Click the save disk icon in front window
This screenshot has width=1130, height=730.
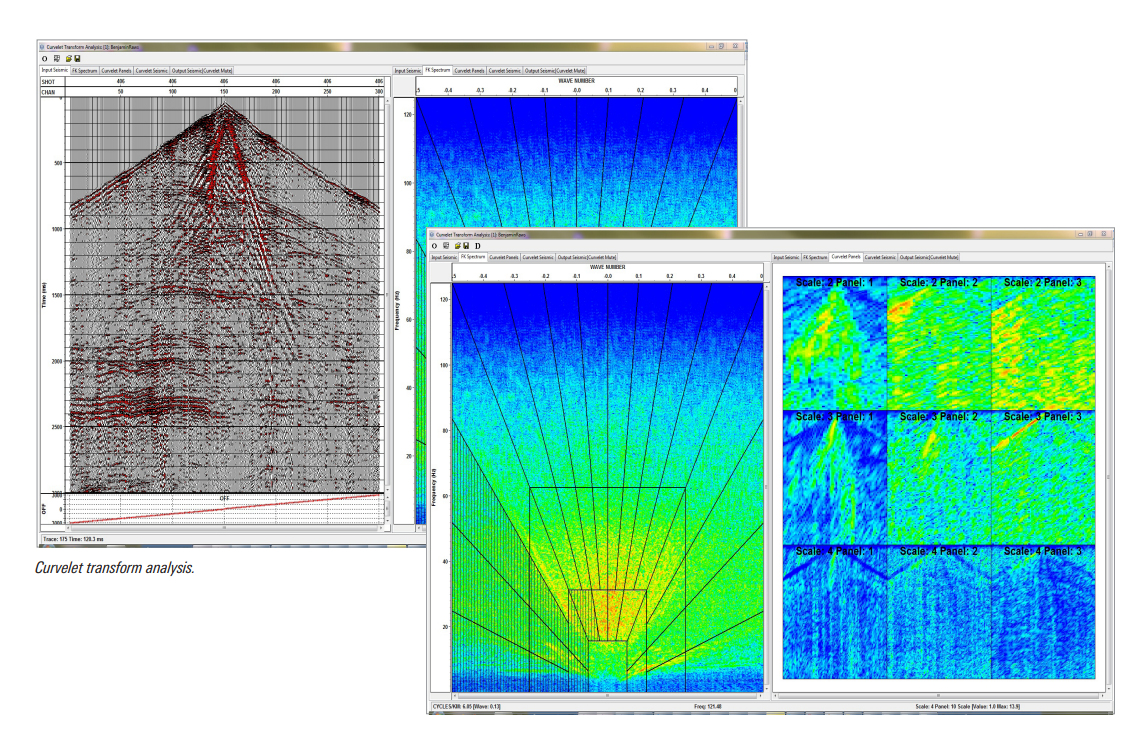[466, 245]
